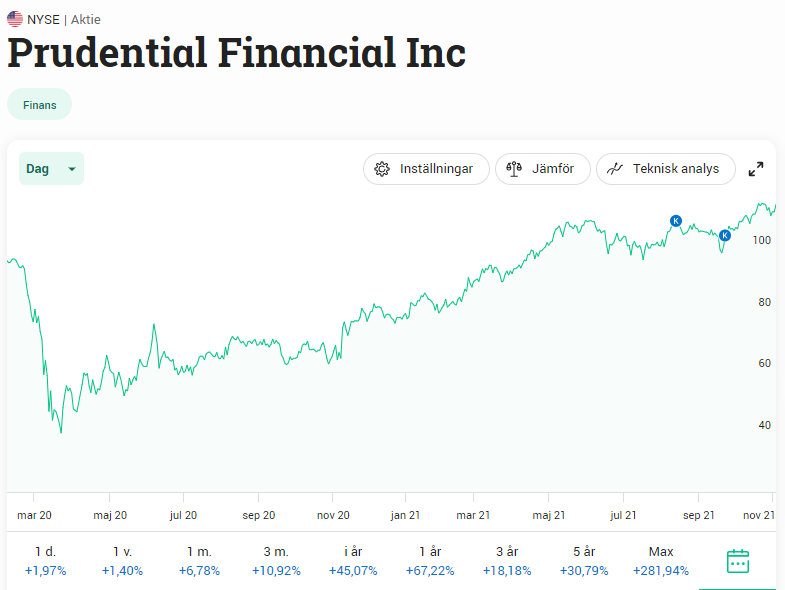The height and width of the screenshot is (590, 785).
Task: Click the Dag dropdown arrow
Action: click(x=72, y=169)
